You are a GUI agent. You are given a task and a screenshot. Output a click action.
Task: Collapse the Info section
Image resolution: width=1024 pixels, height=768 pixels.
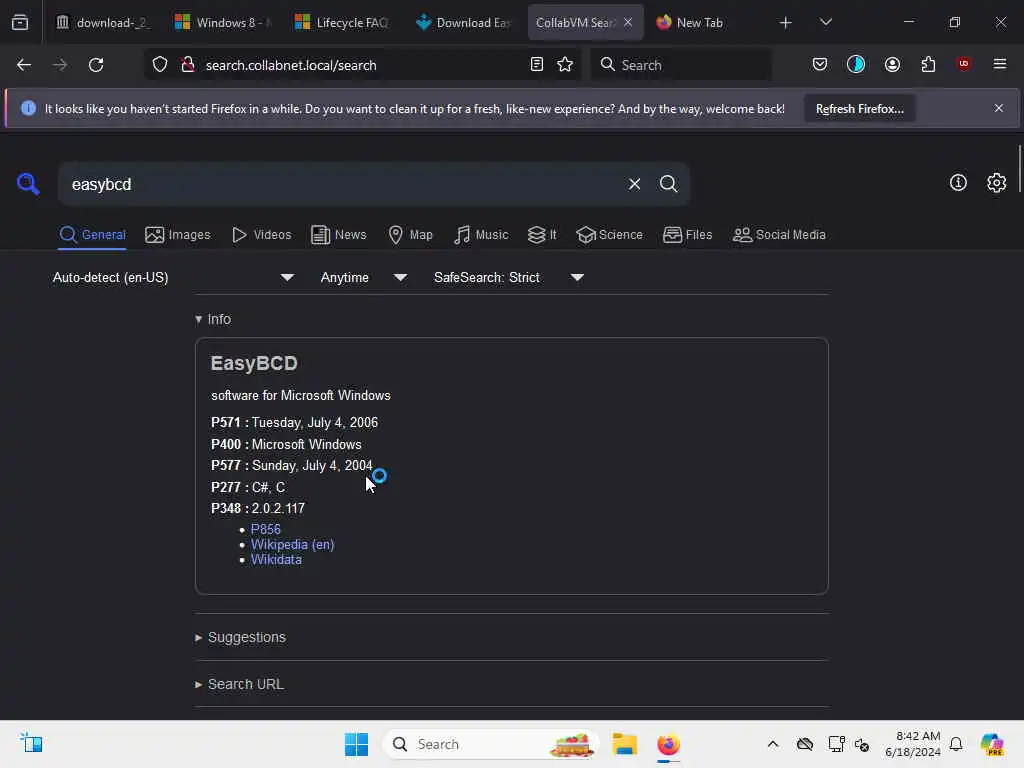[x=213, y=319]
